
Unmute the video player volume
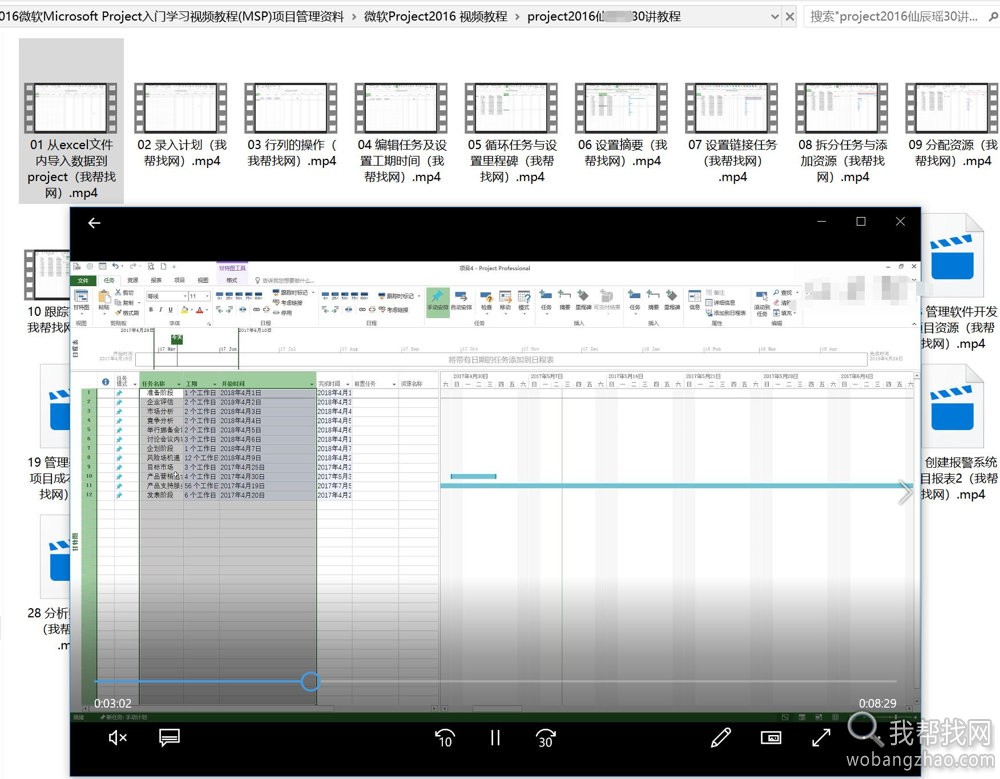[117, 738]
